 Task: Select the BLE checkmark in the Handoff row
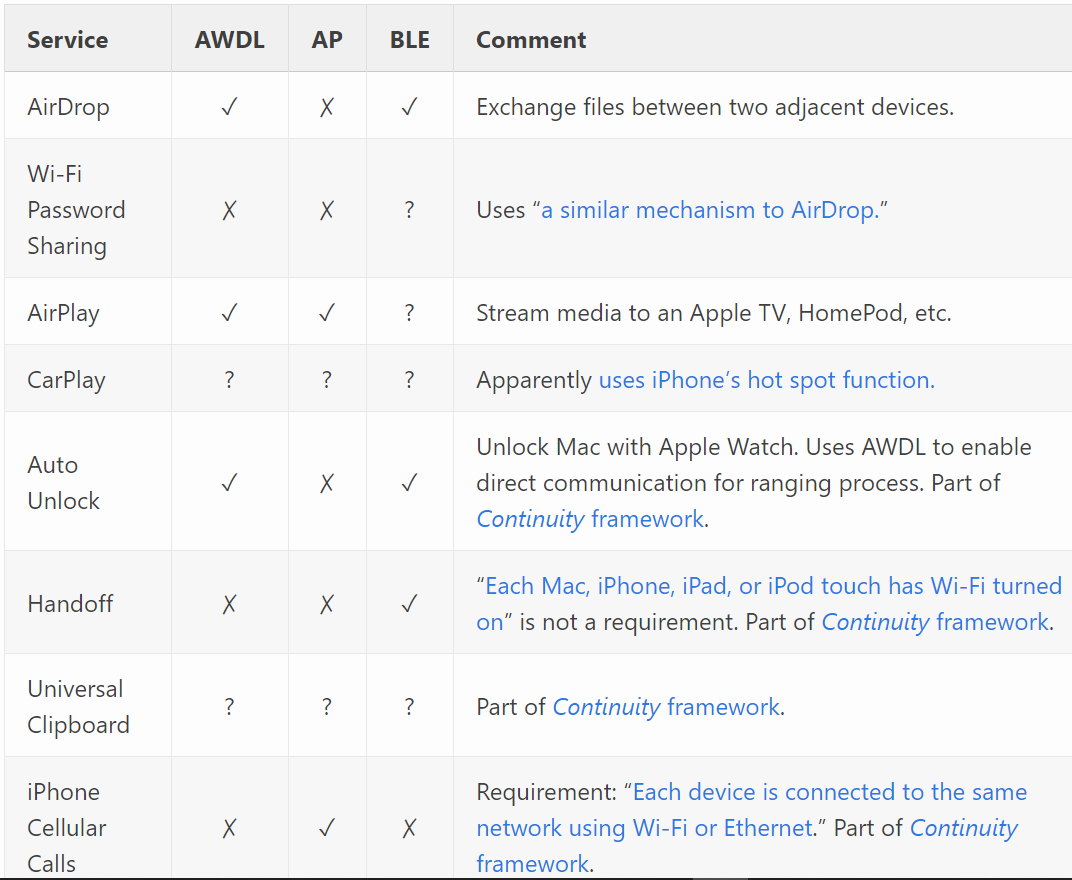(x=409, y=604)
